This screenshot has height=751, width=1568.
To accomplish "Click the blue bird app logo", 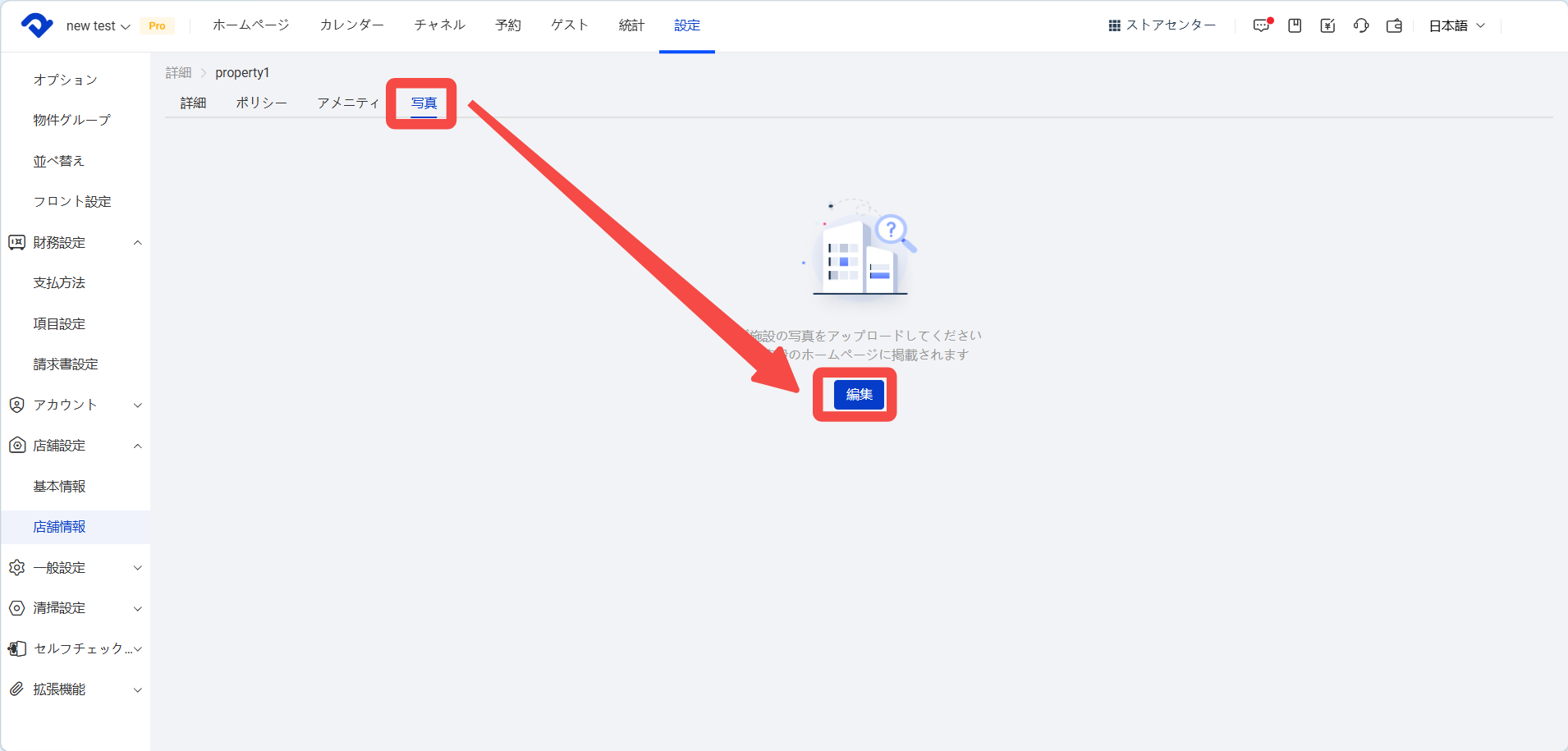I will pos(36,25).
